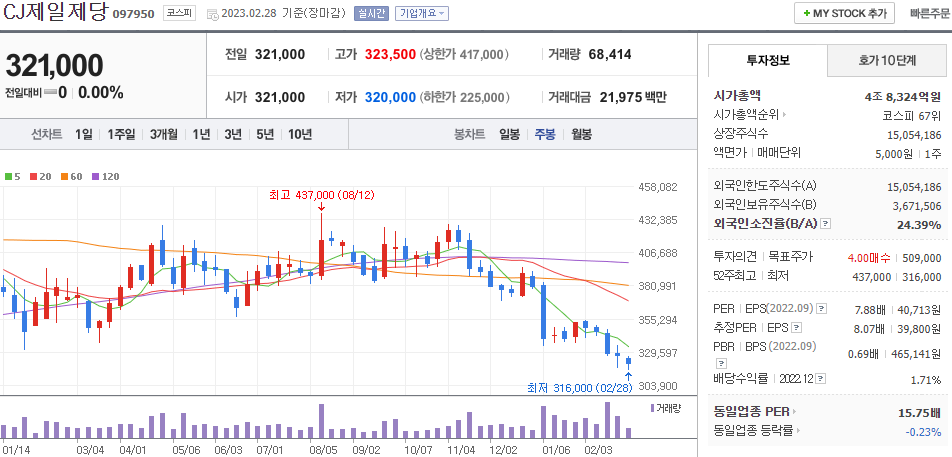Select the 3년 line chart period
The image size is (952, 457).
(x=233, y=135)
